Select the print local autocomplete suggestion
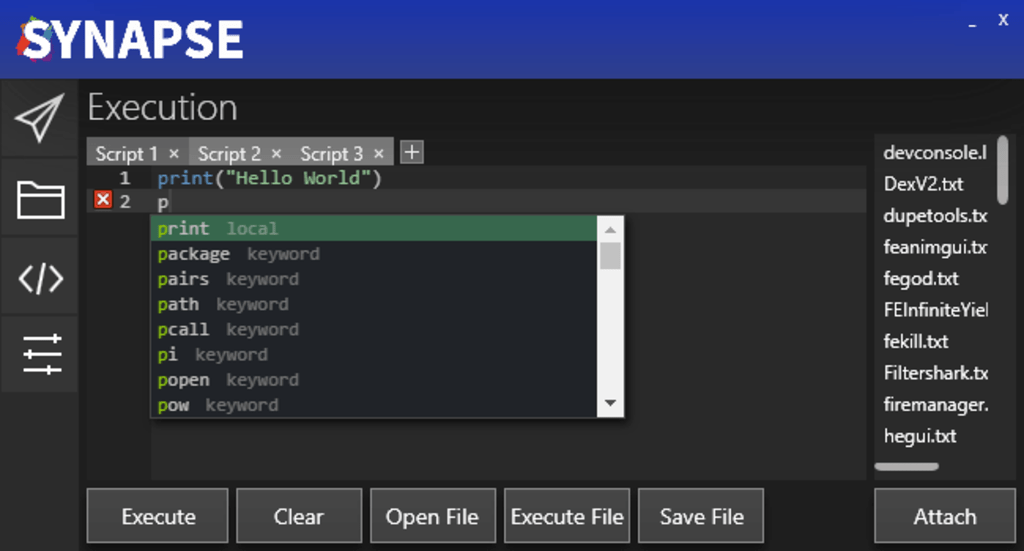Image resolution: width=1024 pixels, height=551 pixels. [374, 228]
